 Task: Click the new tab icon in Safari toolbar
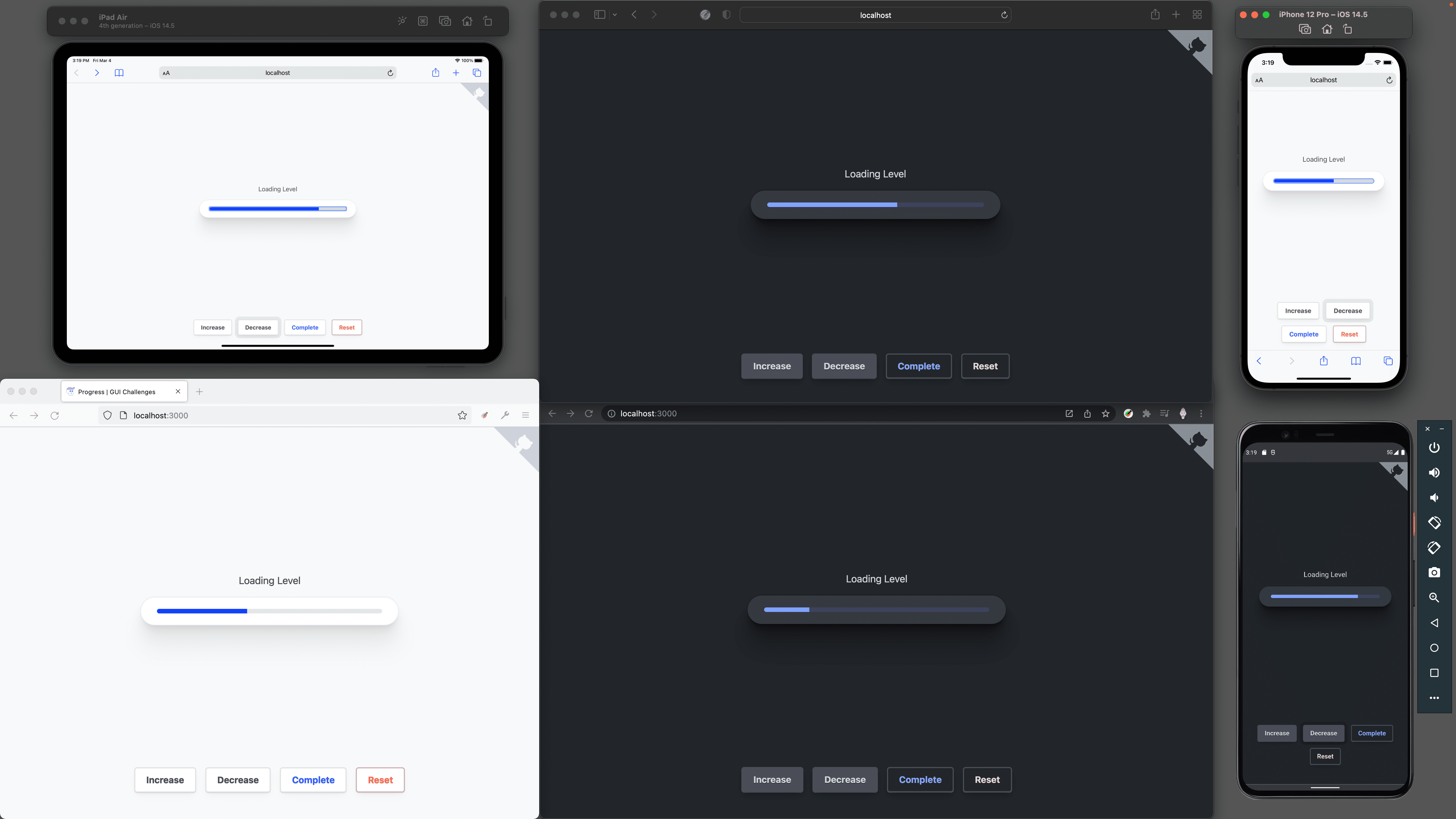tap(1176, 14)
